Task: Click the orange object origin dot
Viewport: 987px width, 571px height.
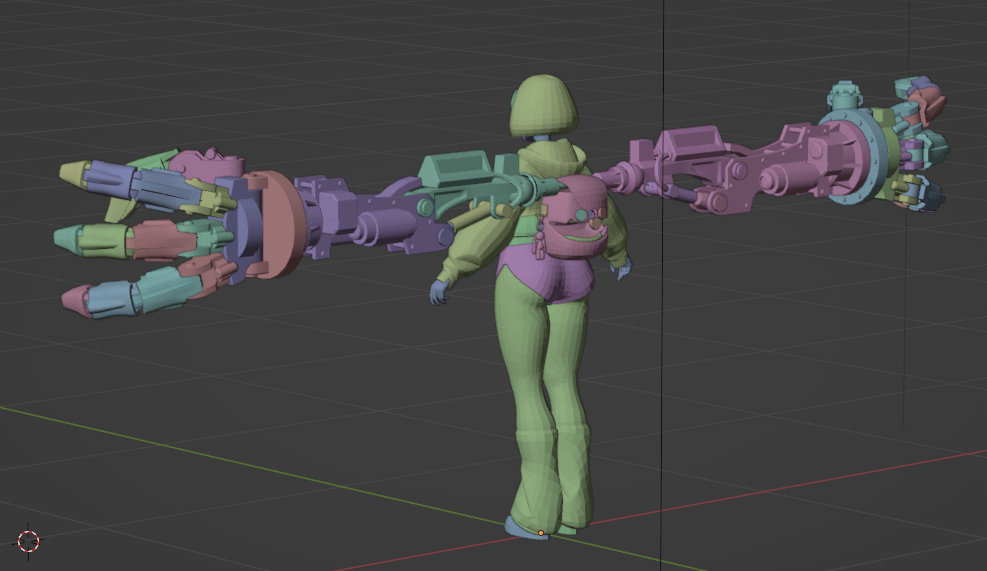Action: pos(541,533)
